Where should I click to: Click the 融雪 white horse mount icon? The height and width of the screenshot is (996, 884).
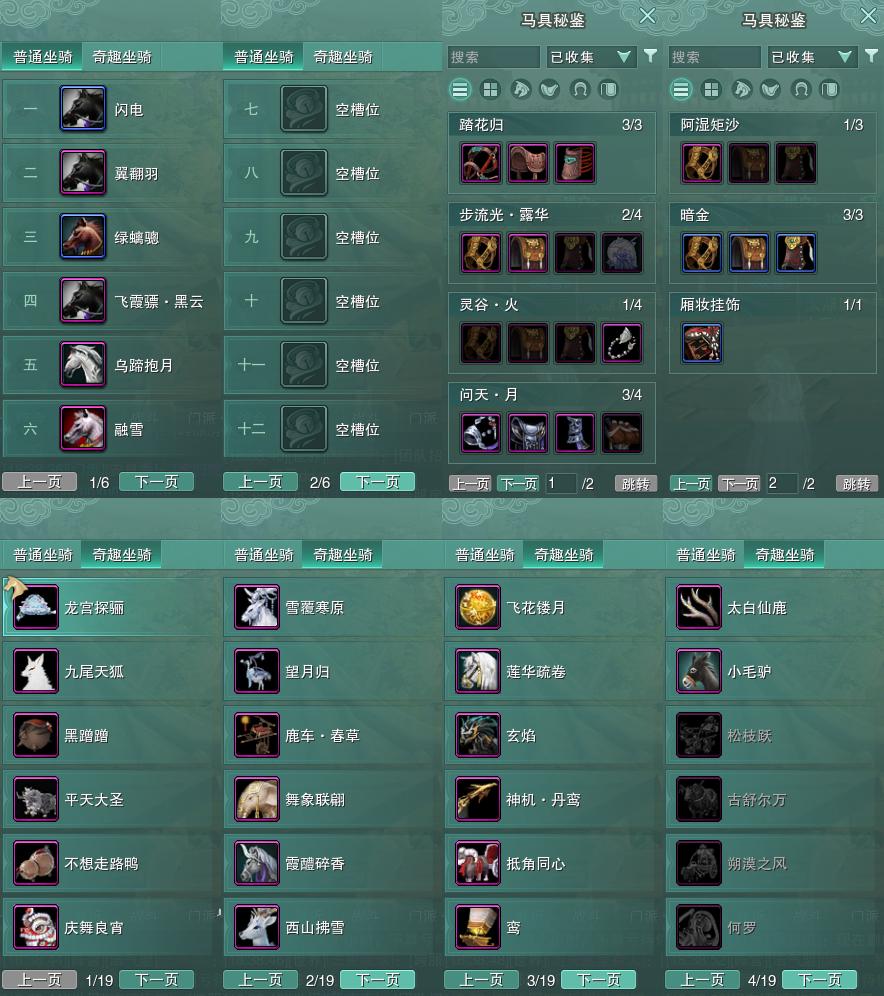pyautogui.click(x=83, y=429)
